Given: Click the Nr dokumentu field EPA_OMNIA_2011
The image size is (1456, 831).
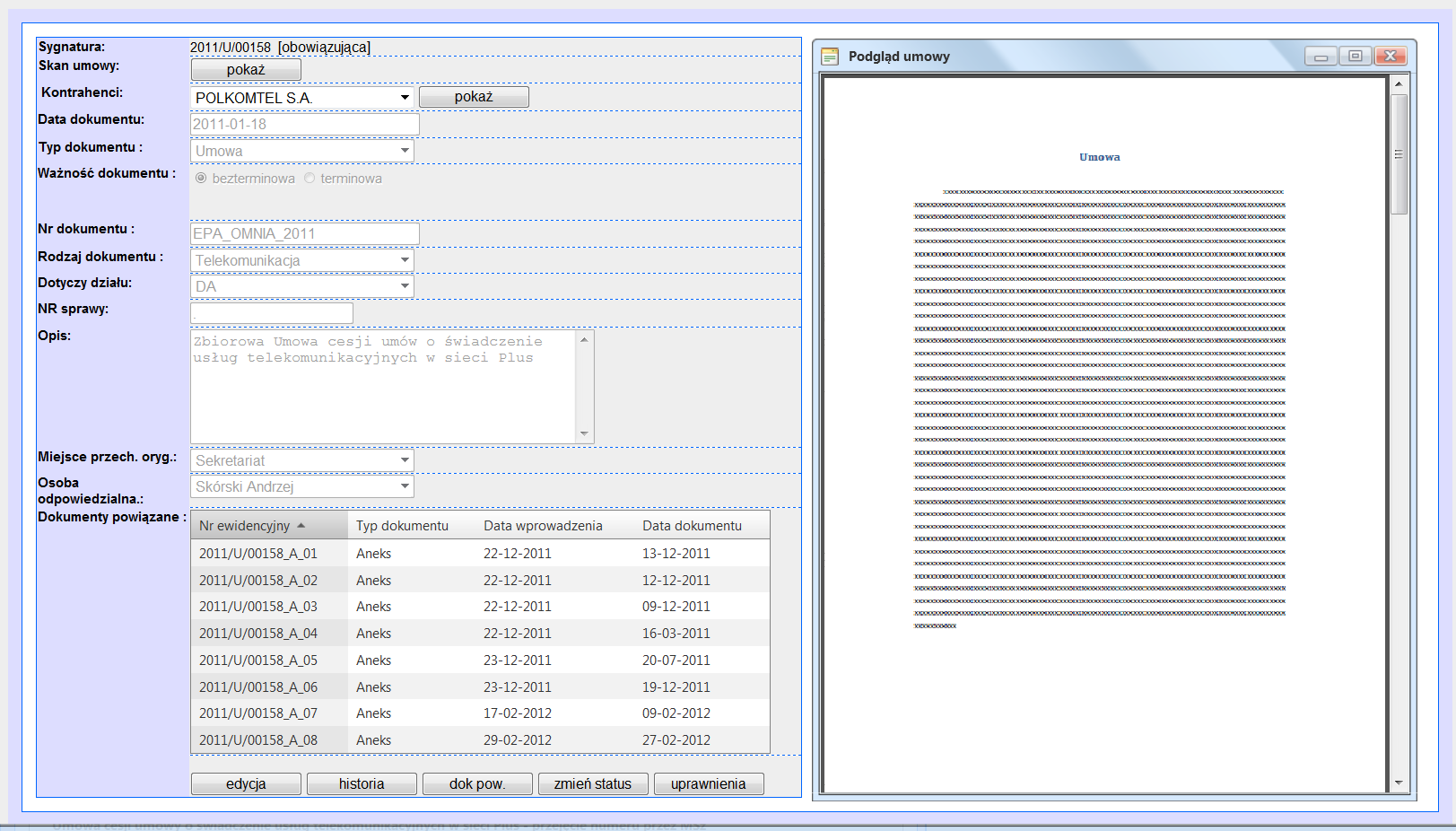Looking at the screenshot, I should (x=305, y=233).
